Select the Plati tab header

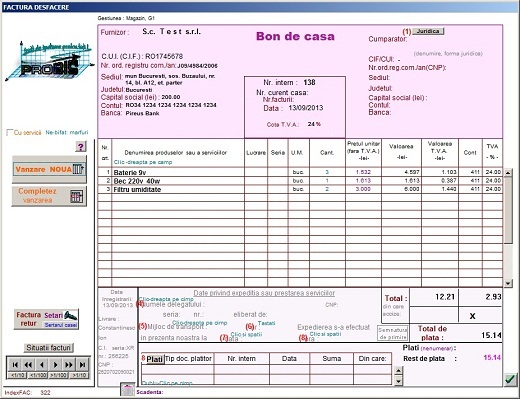pyautogui.click(x=155, y=359)
